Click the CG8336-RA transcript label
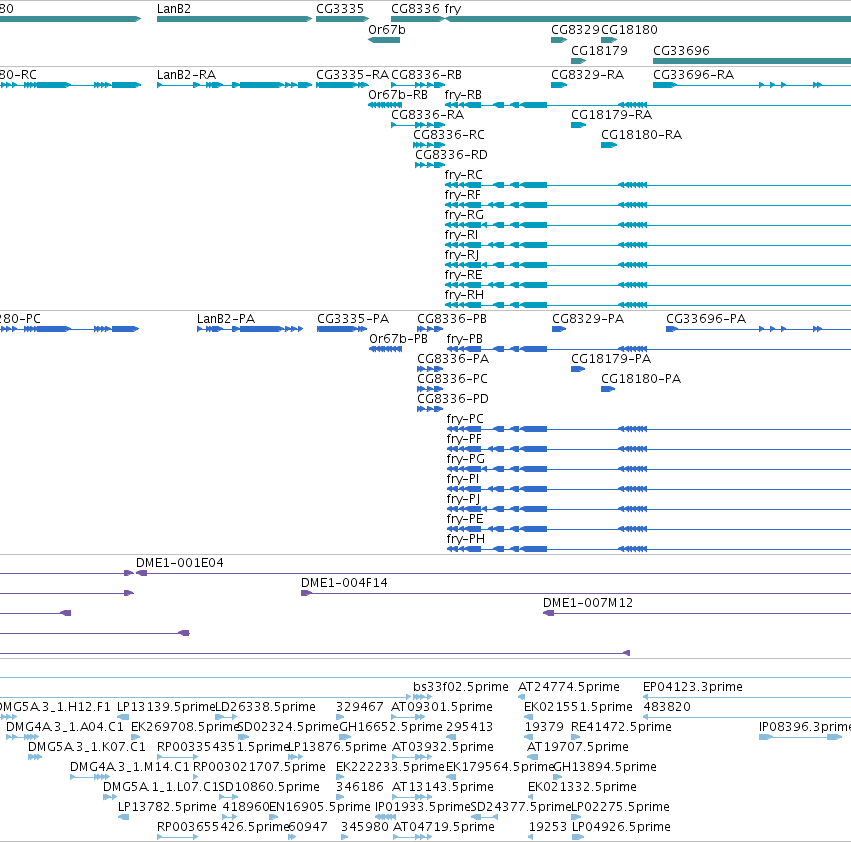This screenshot has width=851, height=842. [428, 115]
